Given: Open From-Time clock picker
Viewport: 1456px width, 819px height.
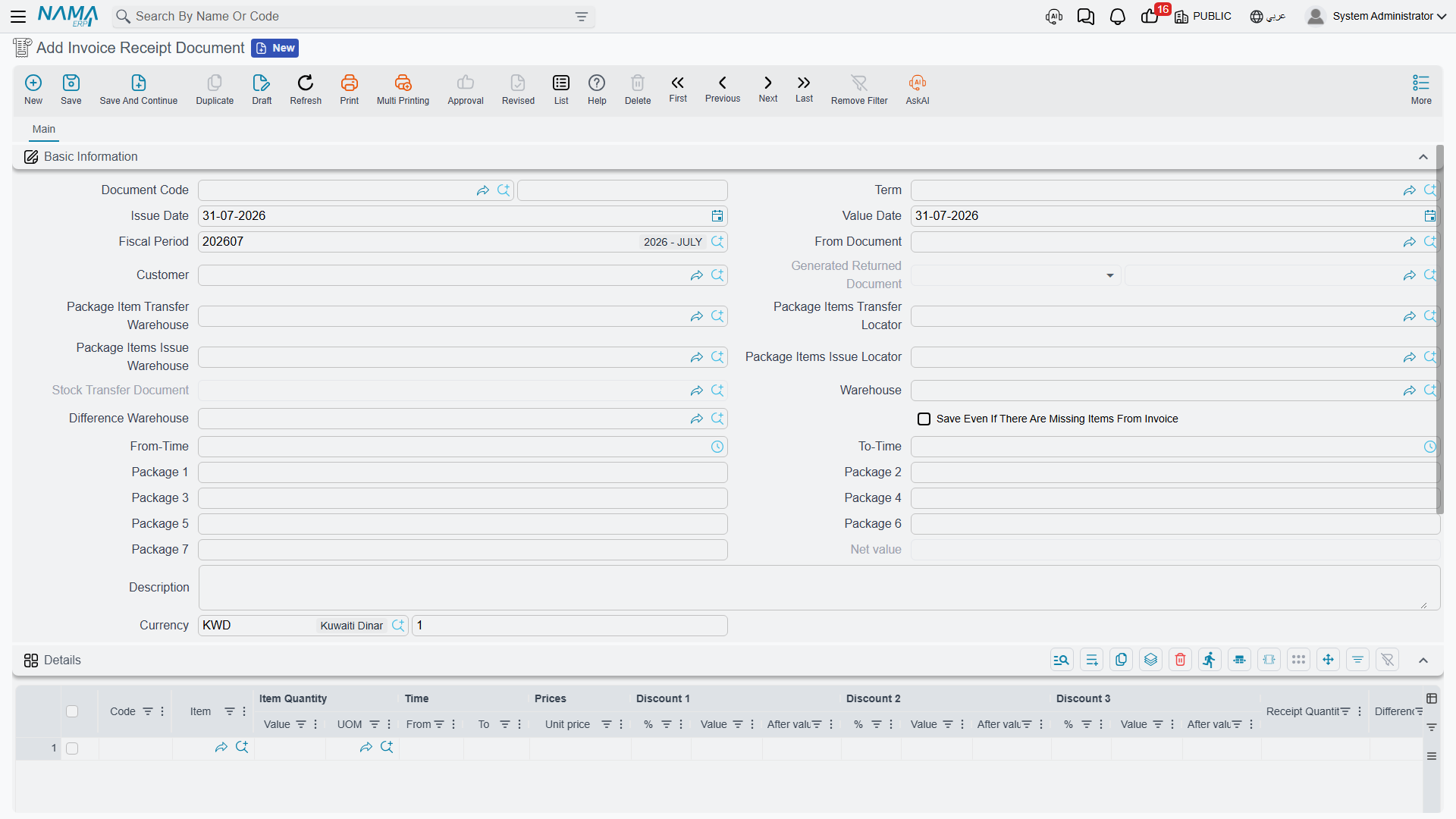Looking at the screenshot, I should click(717, 447).
